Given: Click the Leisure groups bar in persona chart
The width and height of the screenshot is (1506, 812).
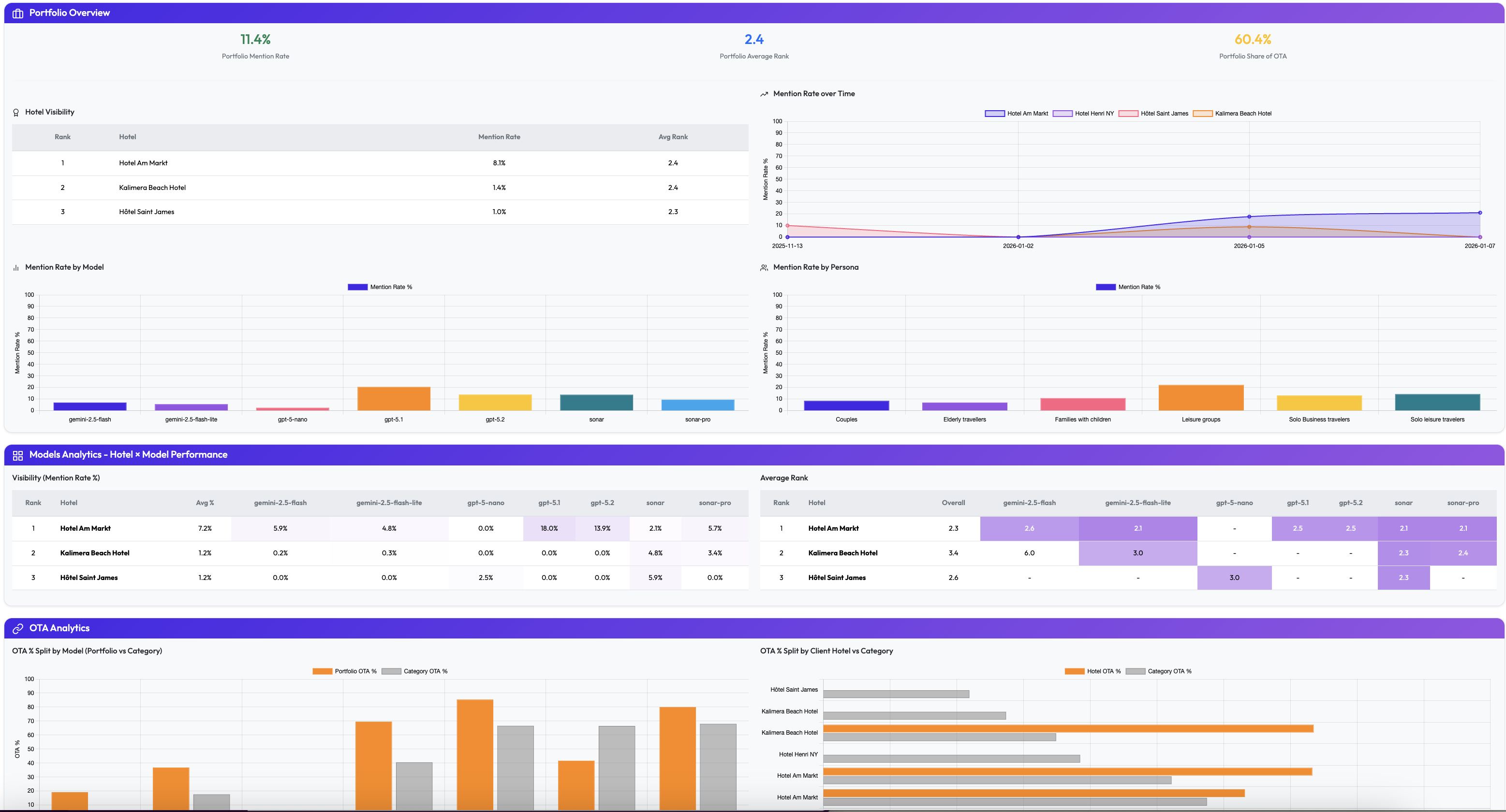Looking at the screenshot, I should click(x=1200, y=397).
